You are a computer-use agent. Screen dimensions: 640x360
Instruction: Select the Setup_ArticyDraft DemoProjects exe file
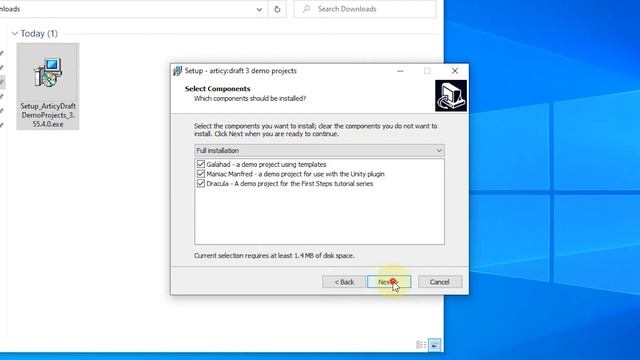(48, 87)
